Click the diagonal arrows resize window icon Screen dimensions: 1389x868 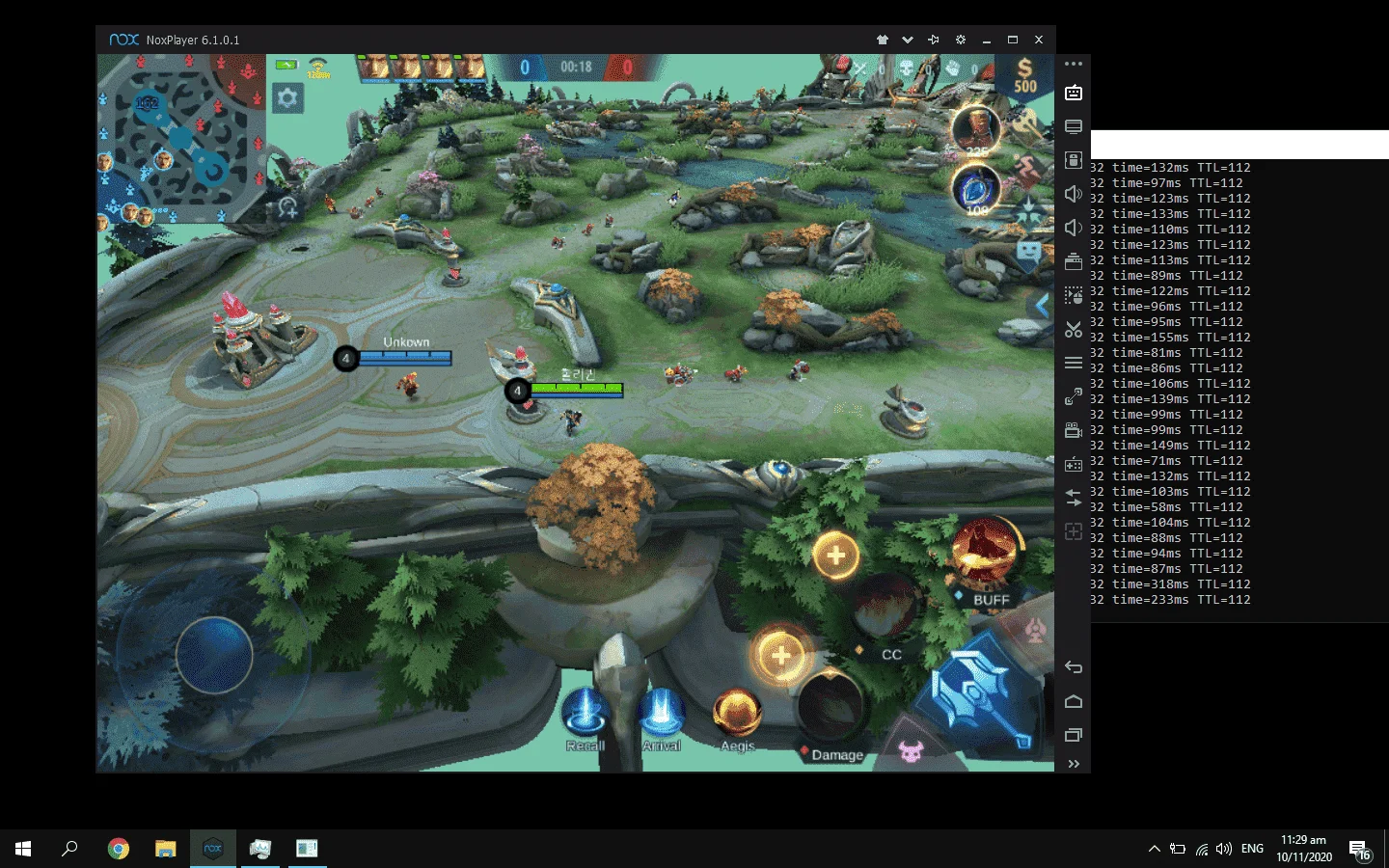(1074, 396)
